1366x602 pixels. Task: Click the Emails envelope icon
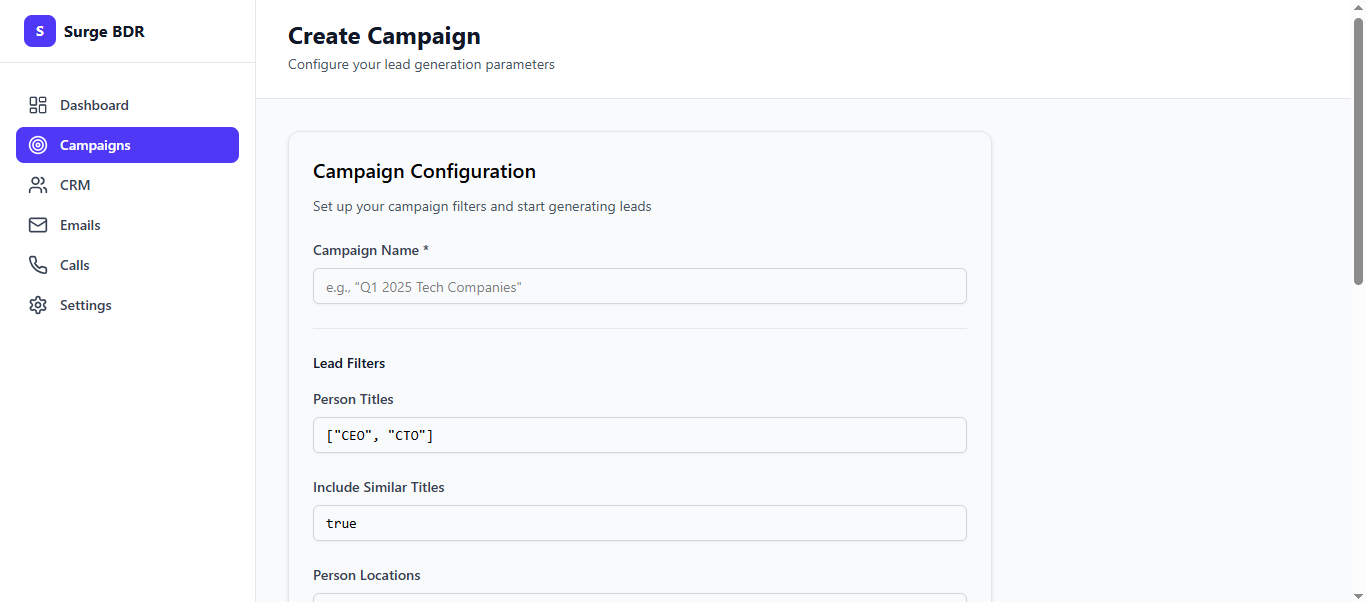pos(38,225)
